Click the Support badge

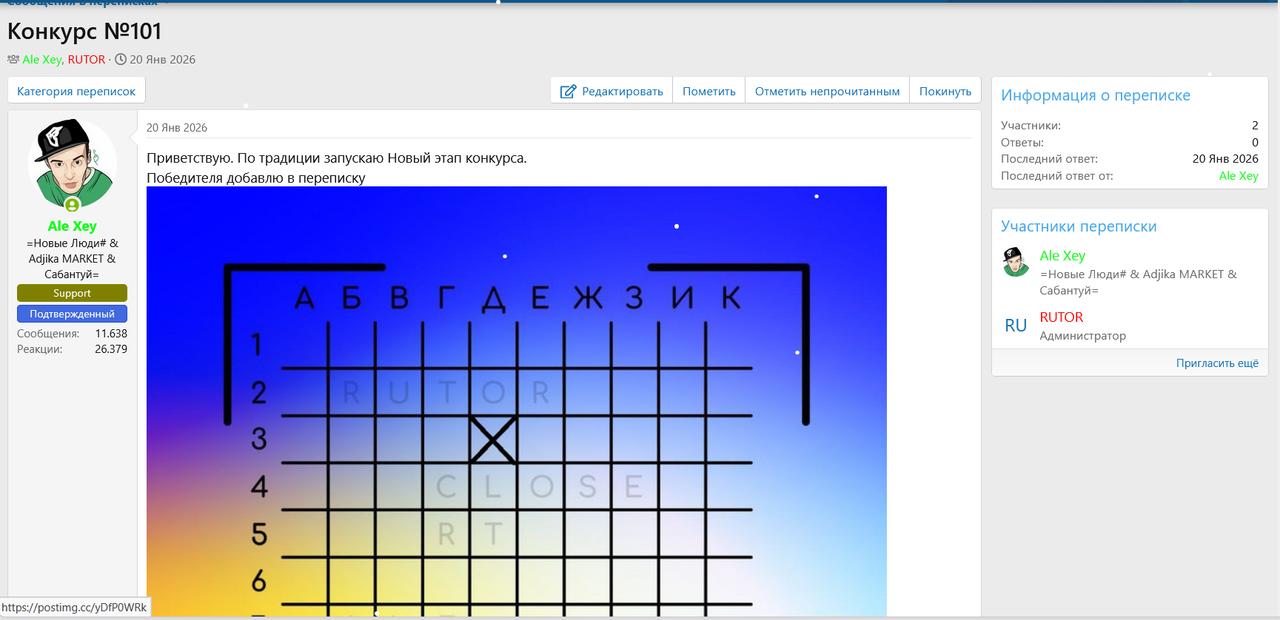click(x=72, y=293)
